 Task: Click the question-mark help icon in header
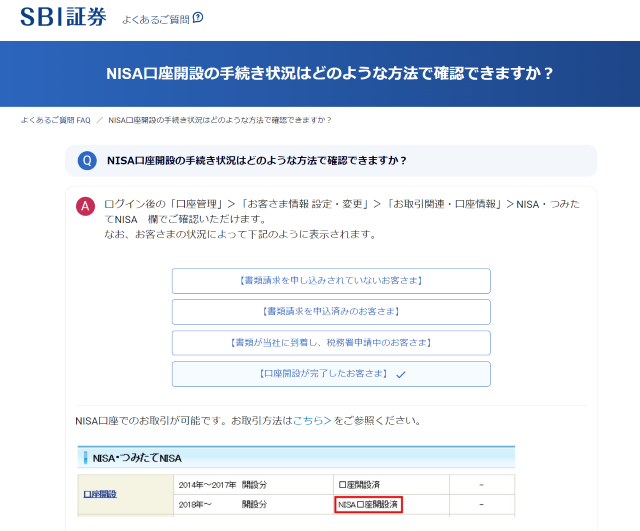tap(197, 18)
